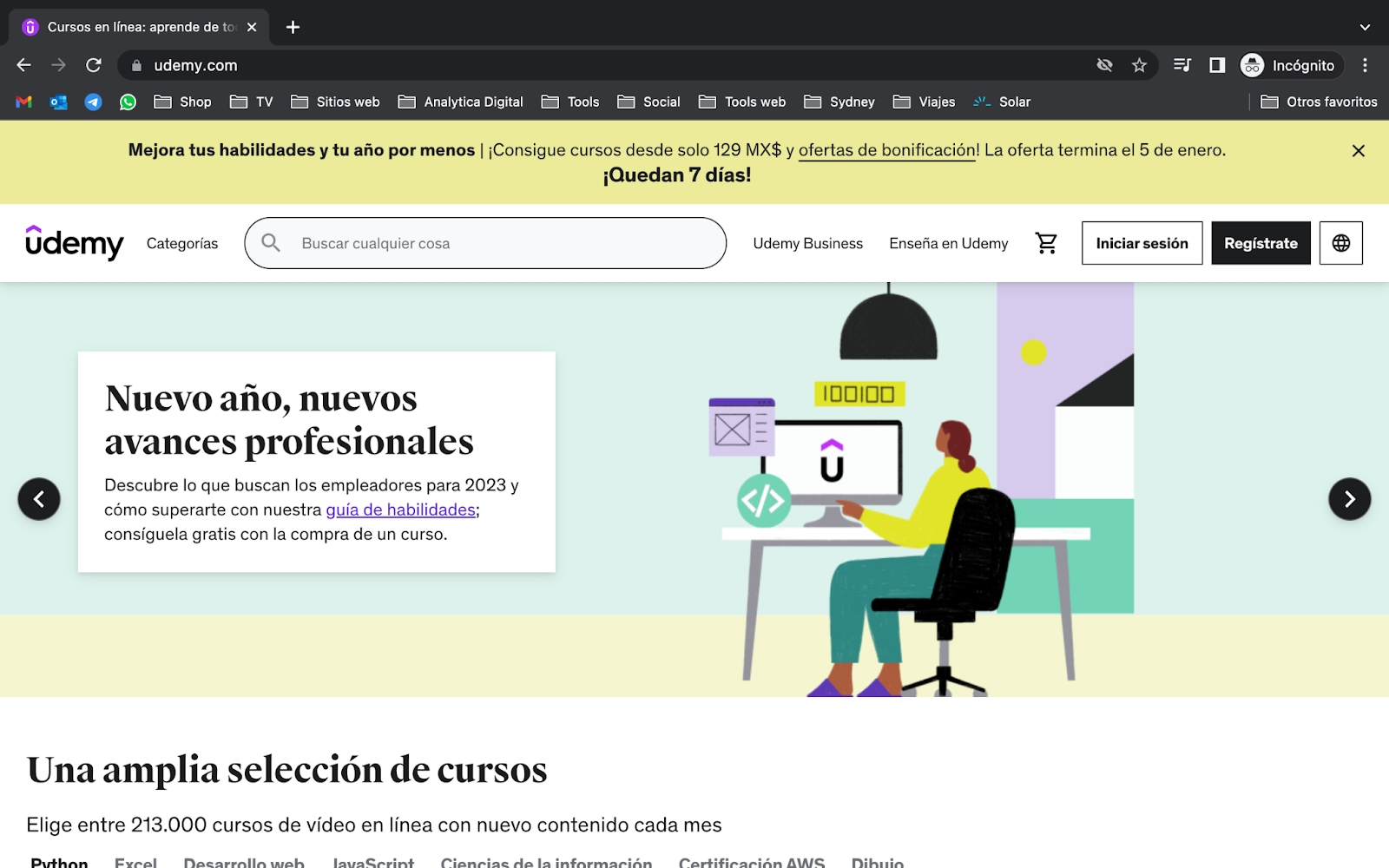Open the Otros favoritos folder
Screen dimensions: 1389x868
(1319, 102)
